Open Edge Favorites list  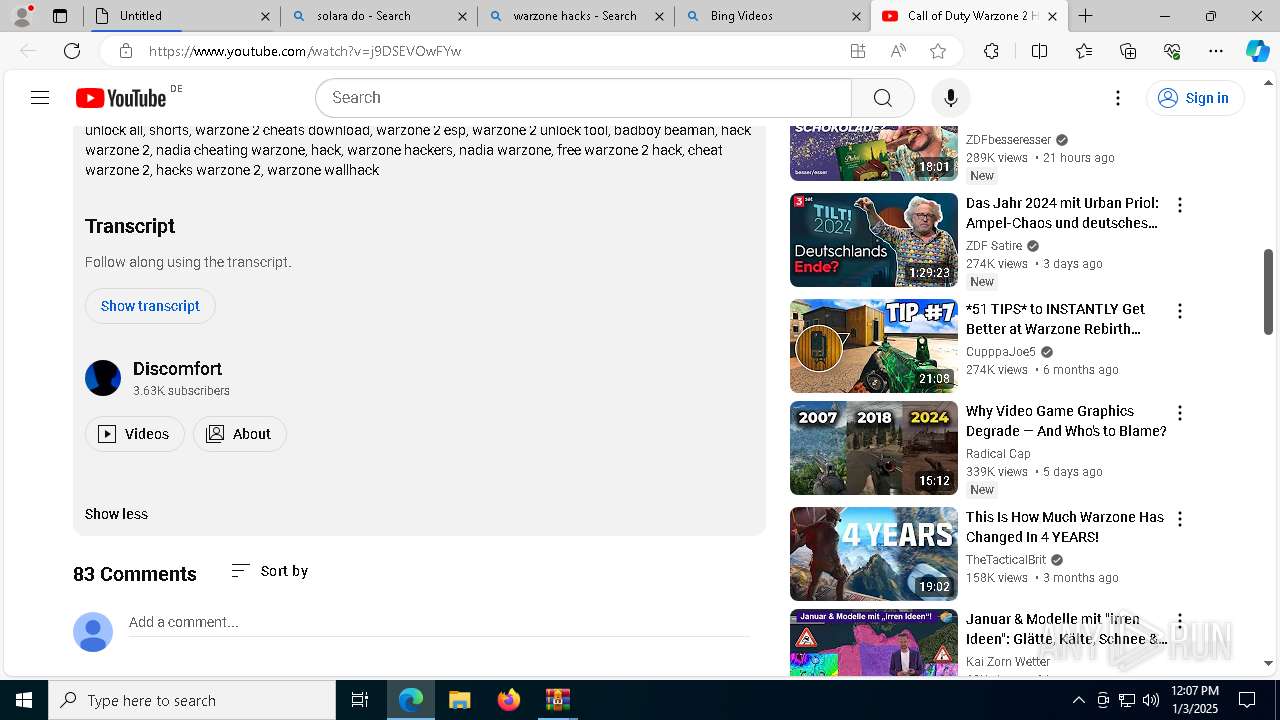click(1084, 51)
